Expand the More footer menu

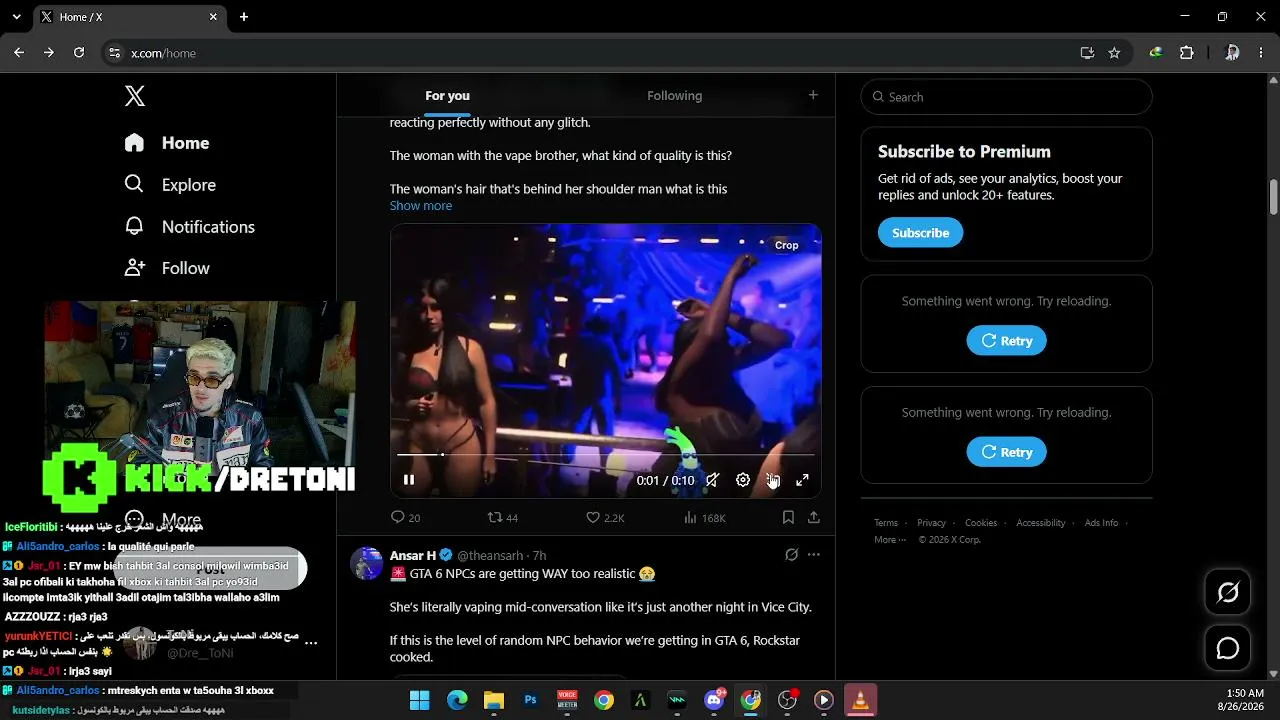pyautogui.click(x=890, y=540)
